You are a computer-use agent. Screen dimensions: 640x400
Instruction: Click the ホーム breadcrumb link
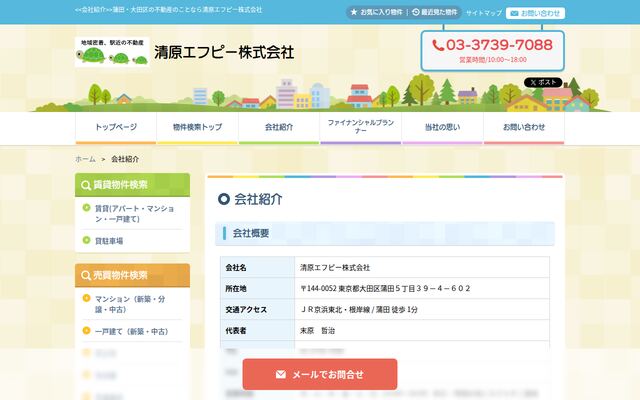[85, 159]
